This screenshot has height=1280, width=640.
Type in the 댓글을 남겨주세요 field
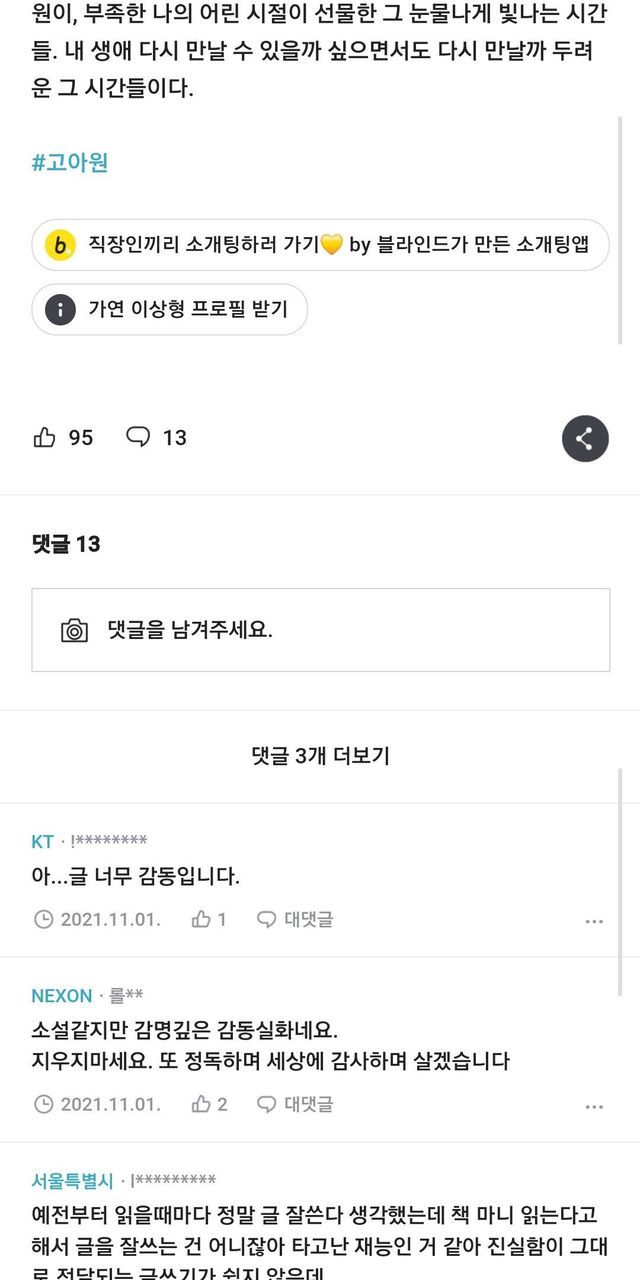[340, 630]
